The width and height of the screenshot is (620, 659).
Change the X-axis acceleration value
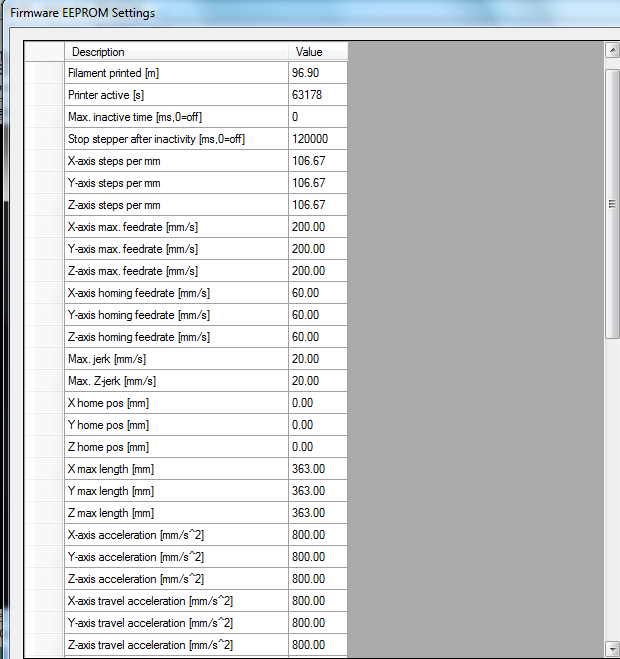[x=317, y=535]
